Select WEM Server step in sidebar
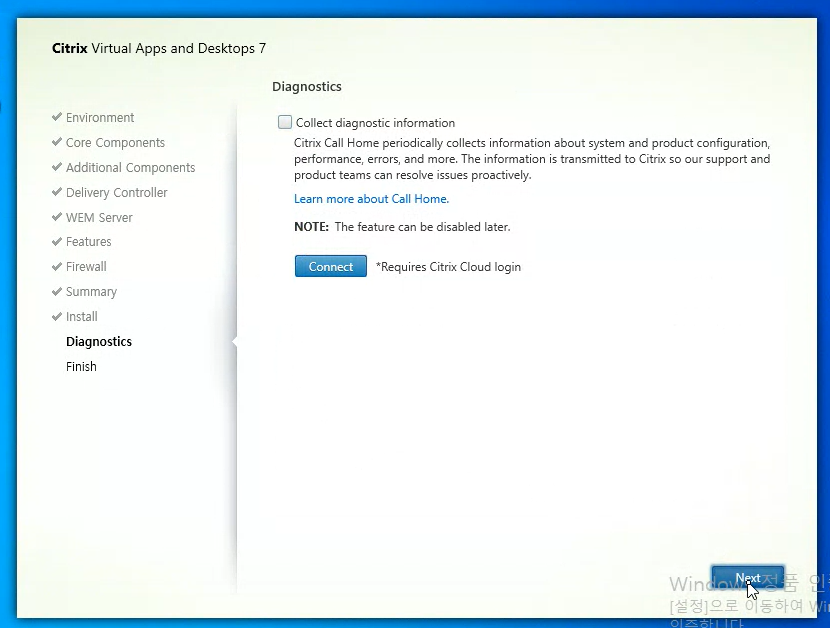 [x=99, y=218]
